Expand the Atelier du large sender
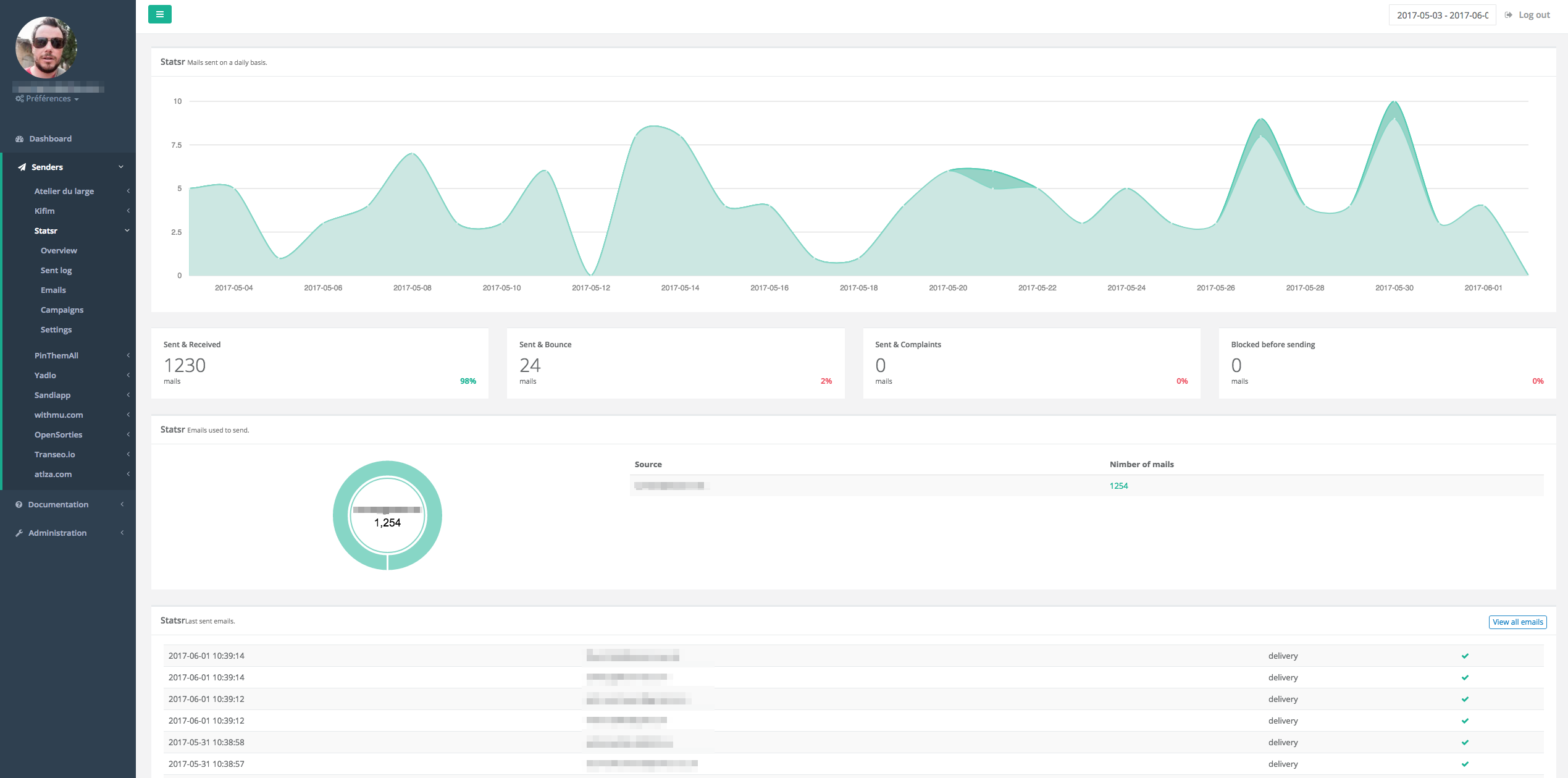 tap(64, 192)
